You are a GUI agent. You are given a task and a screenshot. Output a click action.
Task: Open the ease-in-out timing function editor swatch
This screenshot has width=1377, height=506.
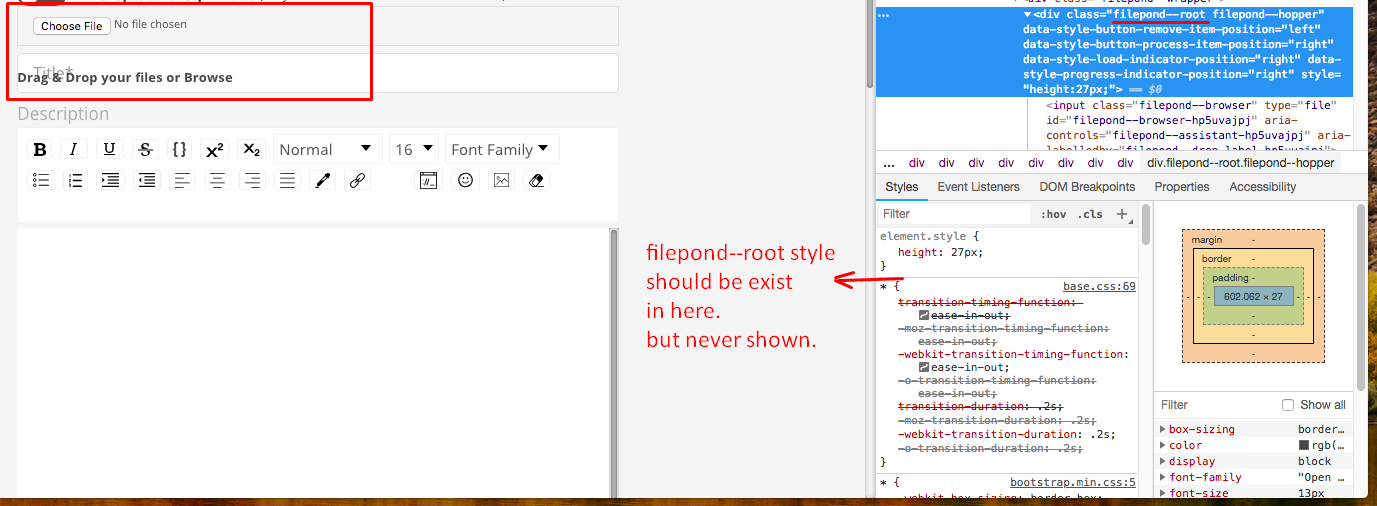[924, 315]
